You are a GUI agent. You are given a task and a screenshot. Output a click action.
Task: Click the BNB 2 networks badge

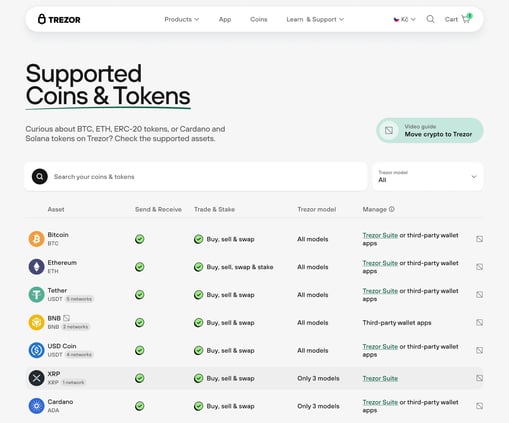click(76, 327)
